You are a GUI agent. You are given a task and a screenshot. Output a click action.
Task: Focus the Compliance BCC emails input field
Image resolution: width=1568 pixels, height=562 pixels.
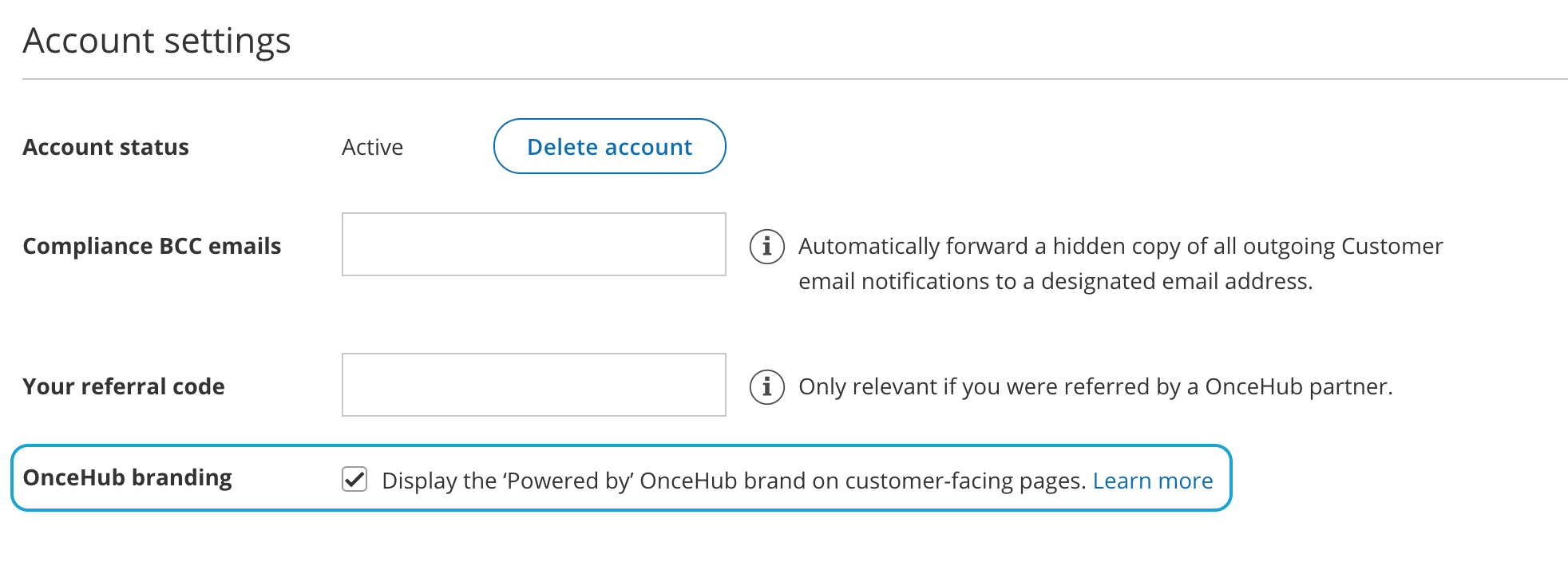(x=533, y=244)
